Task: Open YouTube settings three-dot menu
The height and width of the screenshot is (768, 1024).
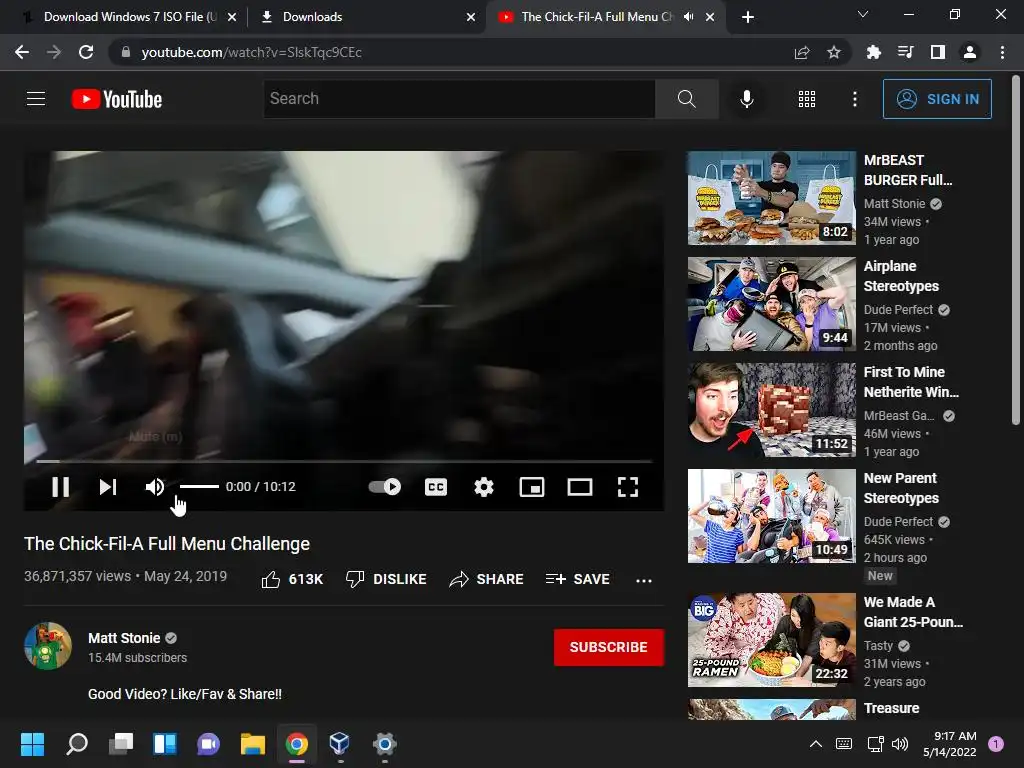Action: (x=855, y=99)
